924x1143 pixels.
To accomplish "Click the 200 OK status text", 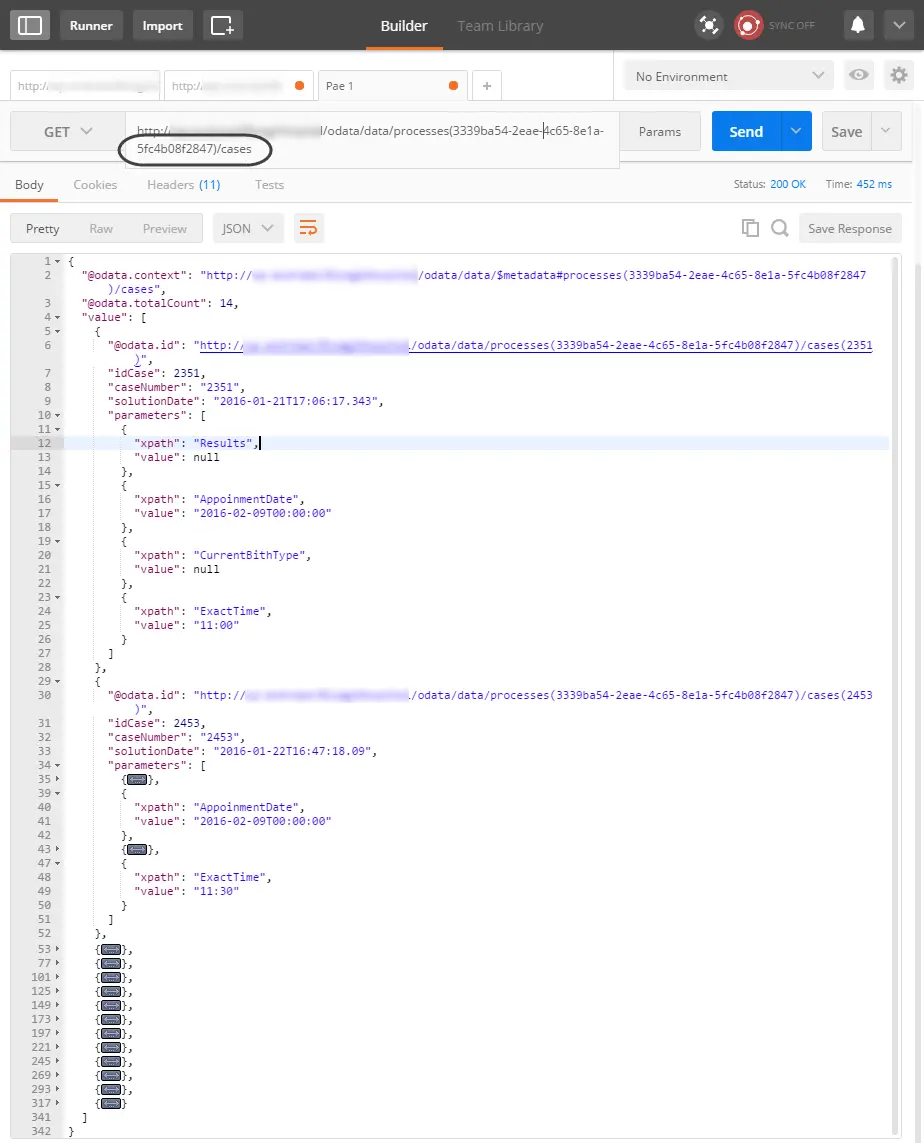I will tap(788, 184).
